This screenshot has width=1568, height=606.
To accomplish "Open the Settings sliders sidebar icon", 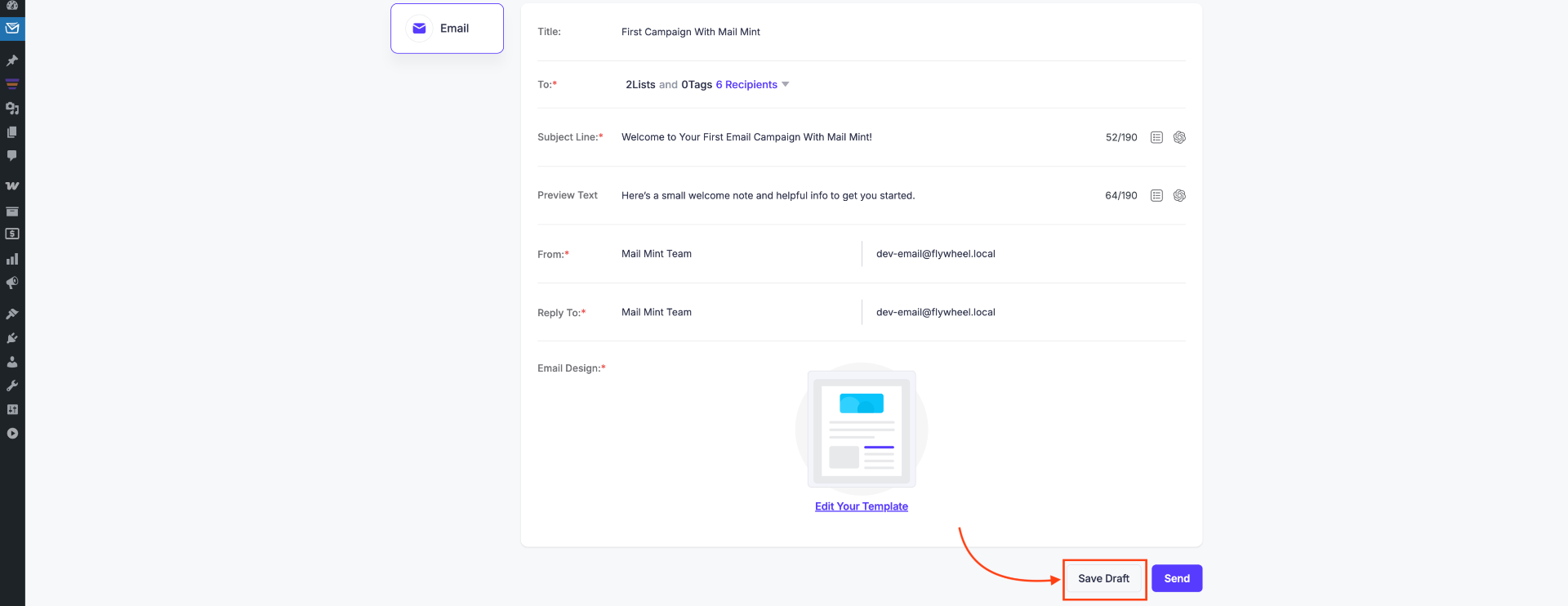I will click(12, 409).
